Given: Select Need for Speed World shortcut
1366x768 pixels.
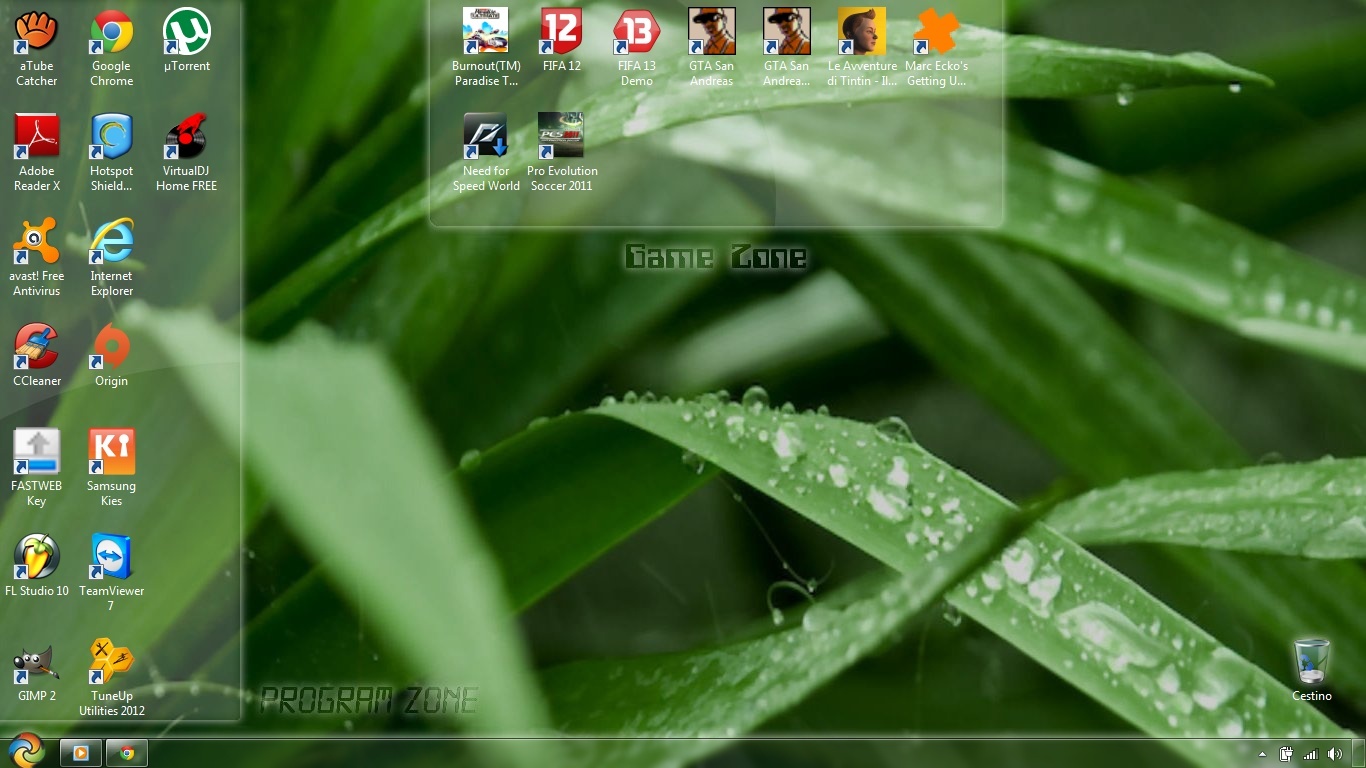Looking at the screenshot, I should [486, 153].
